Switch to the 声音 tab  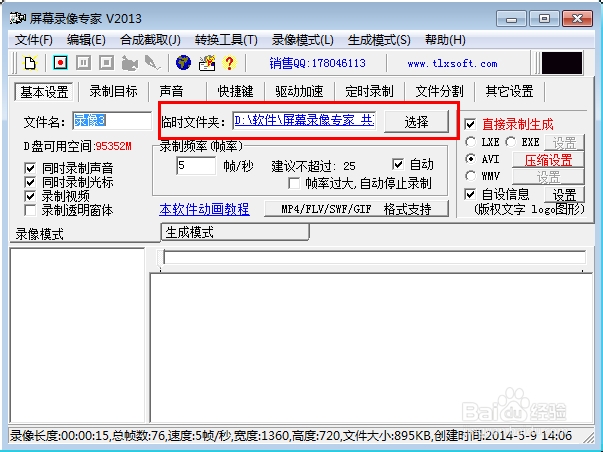click(172, 92)
